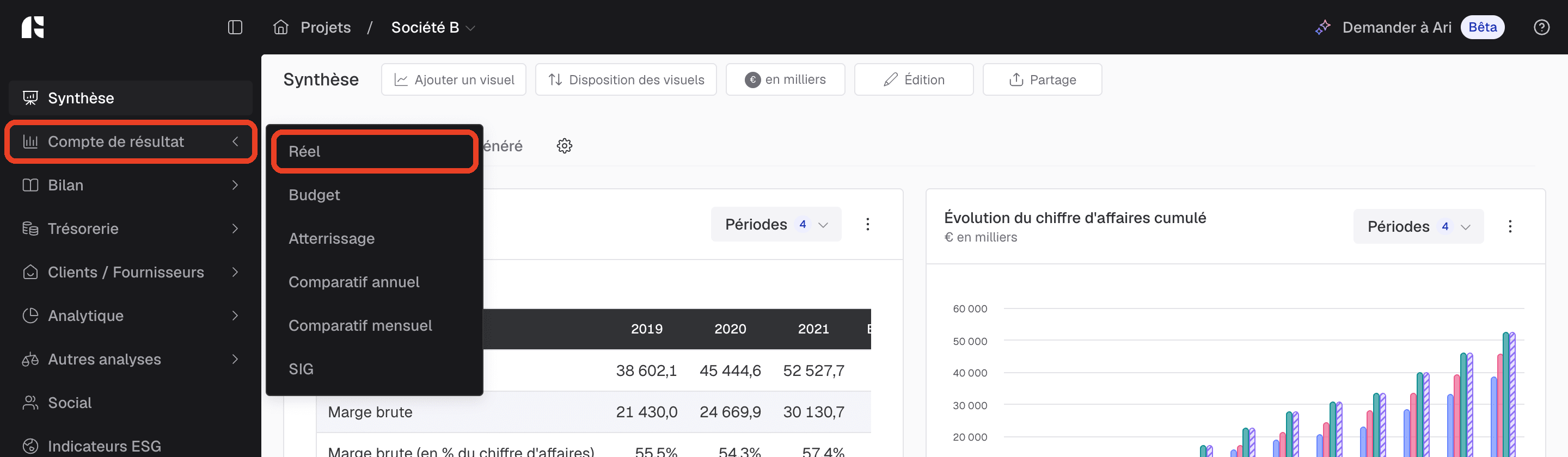Click the home icon beside Projets

[280, 27]
